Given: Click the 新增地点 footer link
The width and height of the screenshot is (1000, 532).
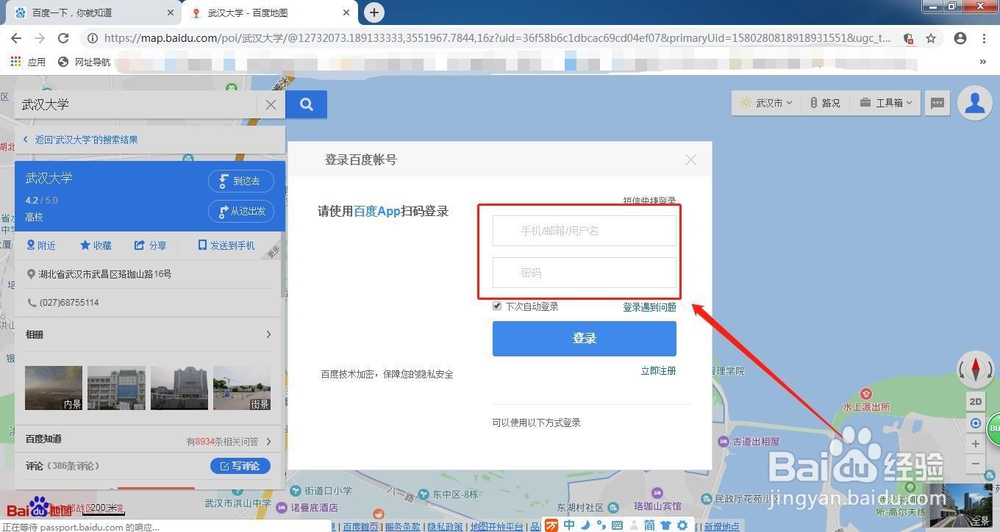Looking at the screenshot, I should pyautogui.click(x=721, y=526).
